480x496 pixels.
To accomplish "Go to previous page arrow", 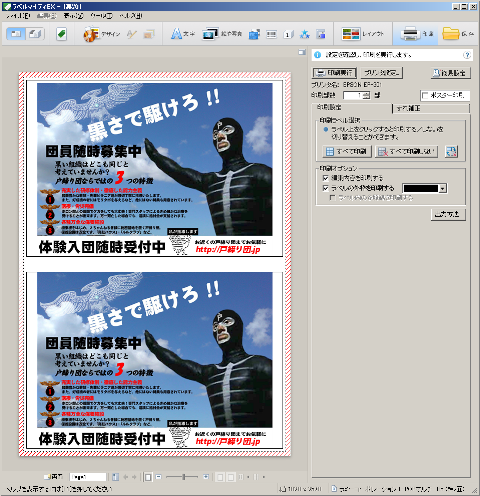I will [126, 477].
